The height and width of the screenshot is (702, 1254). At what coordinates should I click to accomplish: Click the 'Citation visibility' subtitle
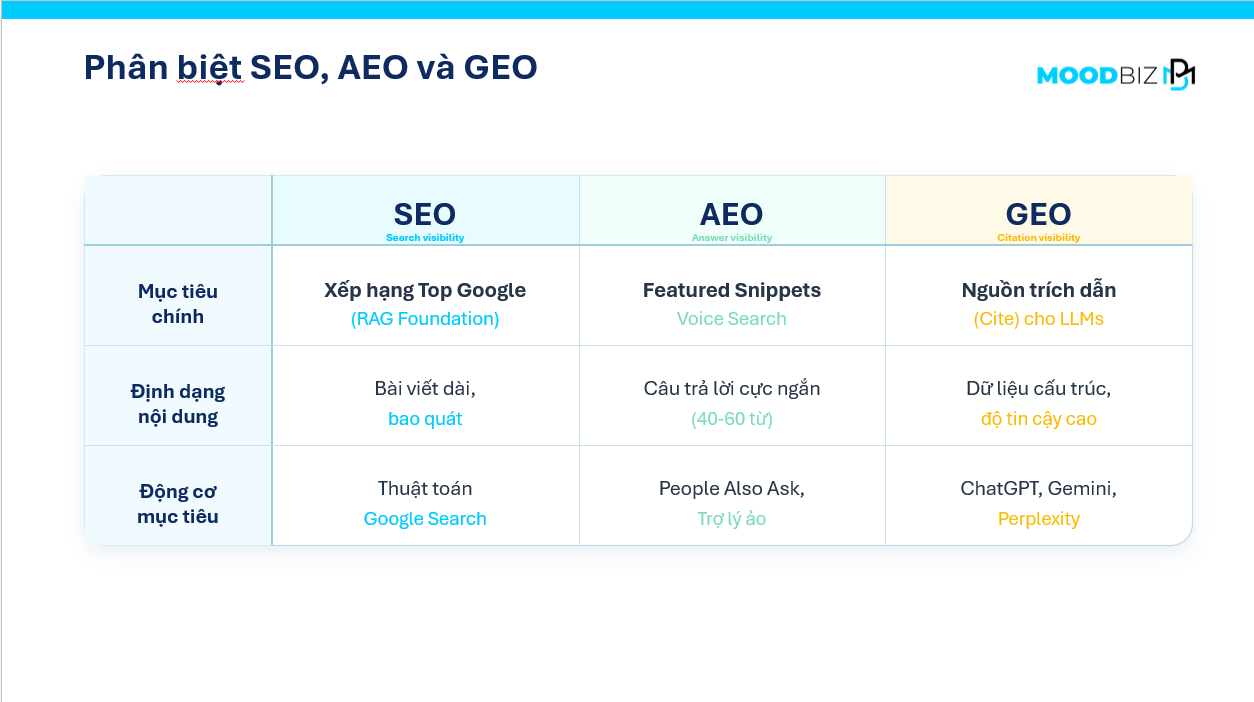point(1039,238)
